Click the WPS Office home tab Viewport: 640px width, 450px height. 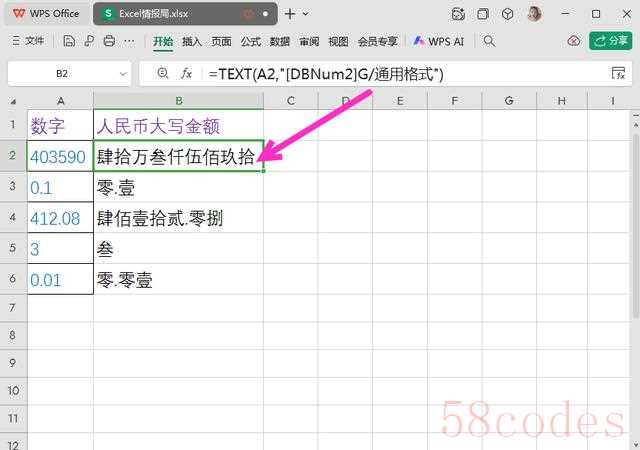point(46,14)
